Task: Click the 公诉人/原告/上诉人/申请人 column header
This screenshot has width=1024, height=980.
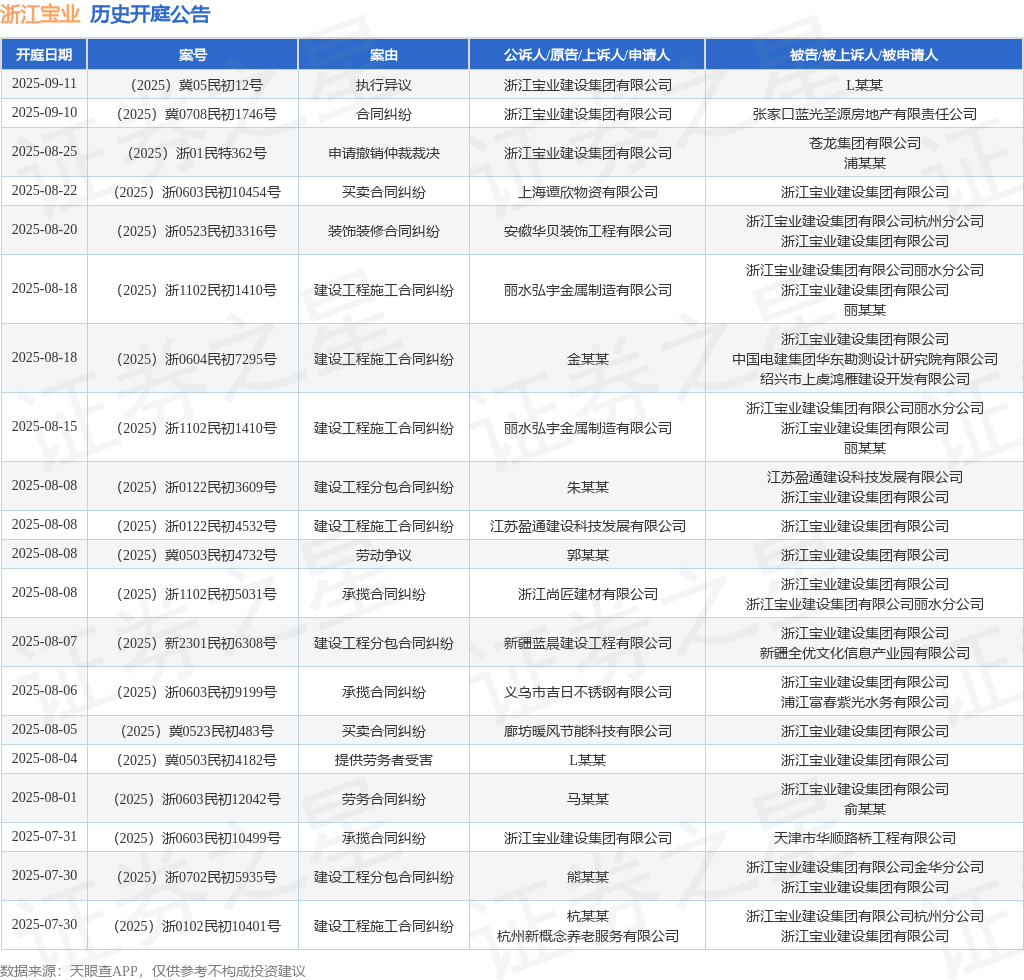Action: [587, 55]
